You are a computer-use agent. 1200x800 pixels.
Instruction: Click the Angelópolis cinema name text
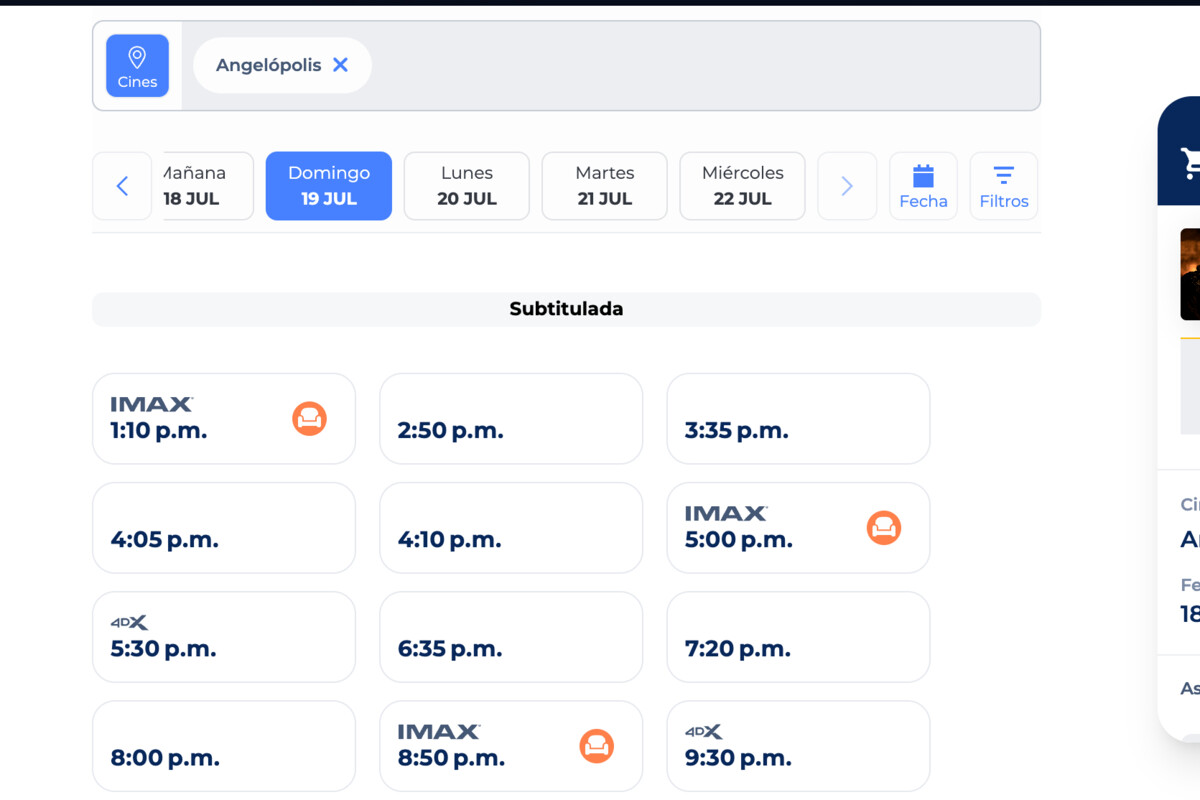click(x=269, y=65)
